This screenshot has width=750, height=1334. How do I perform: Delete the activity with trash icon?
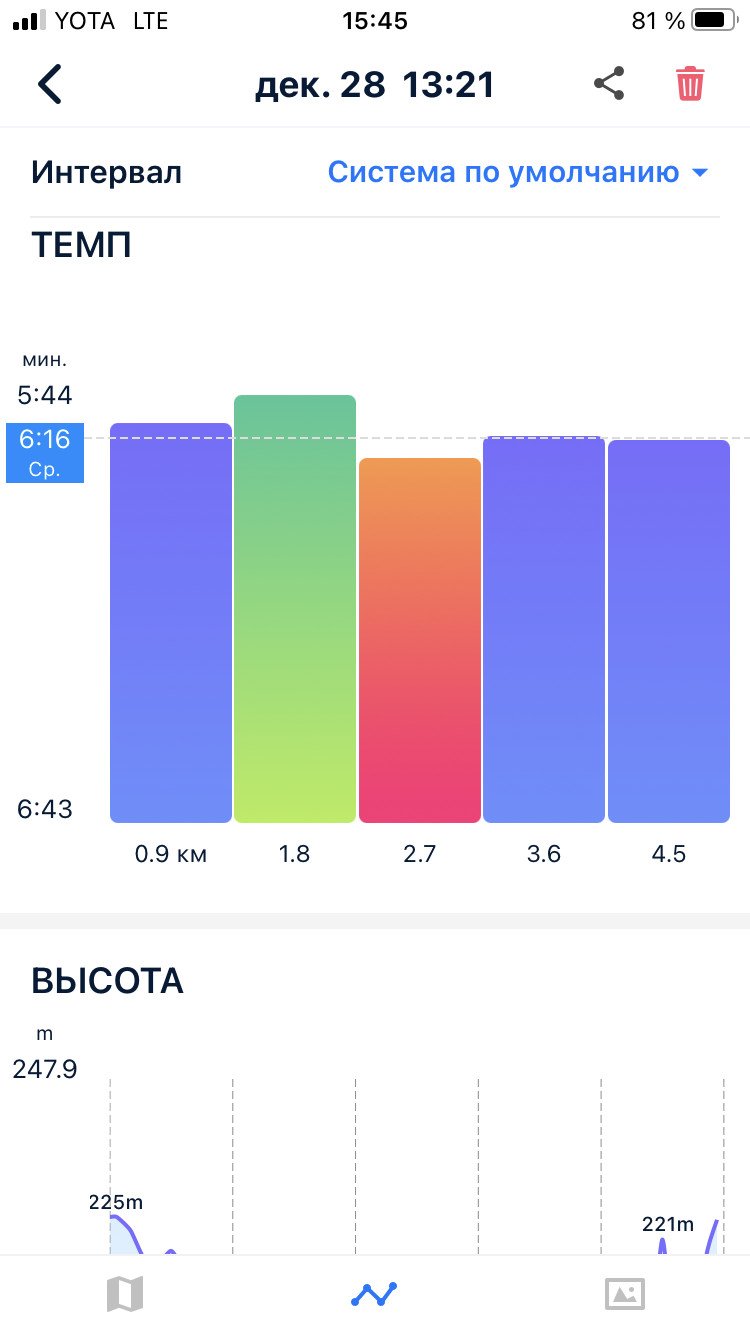(690, 84)
